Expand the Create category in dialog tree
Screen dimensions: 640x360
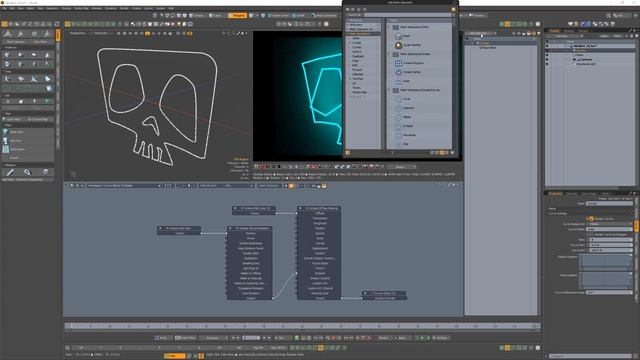[350, 42]
